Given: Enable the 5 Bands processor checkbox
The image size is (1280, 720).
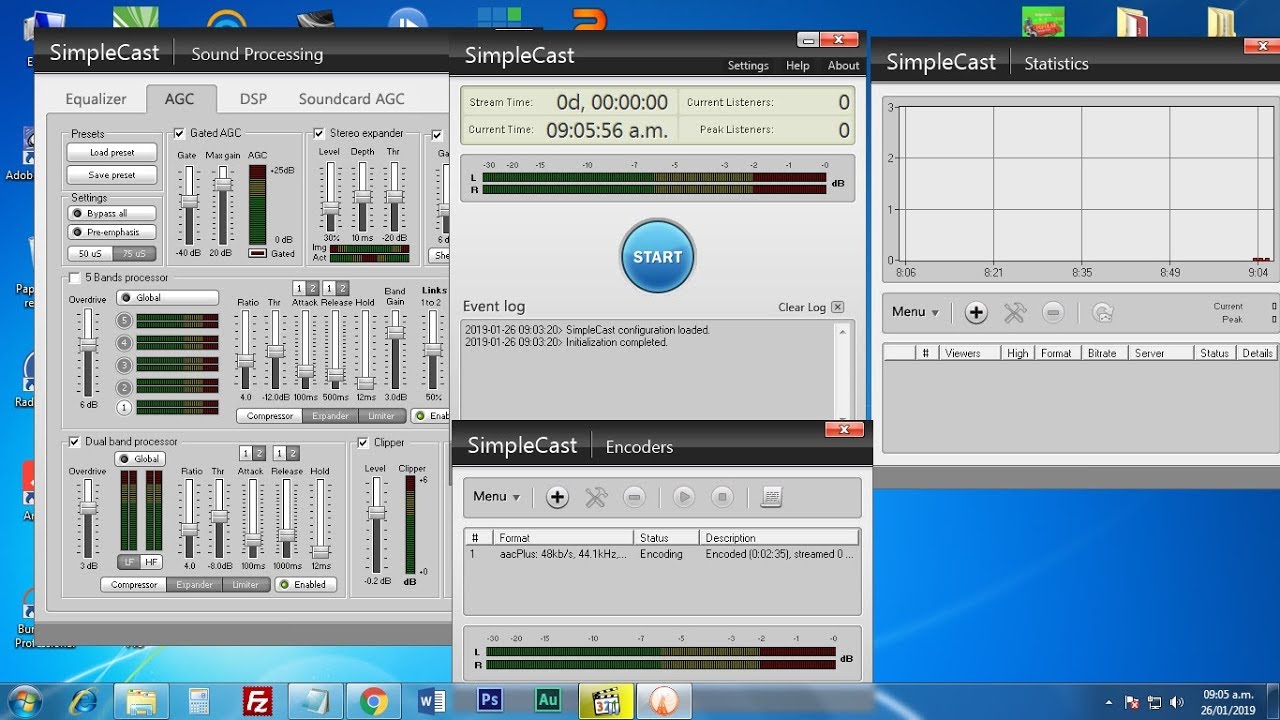Looking at the screenshot, I should 74,277.
